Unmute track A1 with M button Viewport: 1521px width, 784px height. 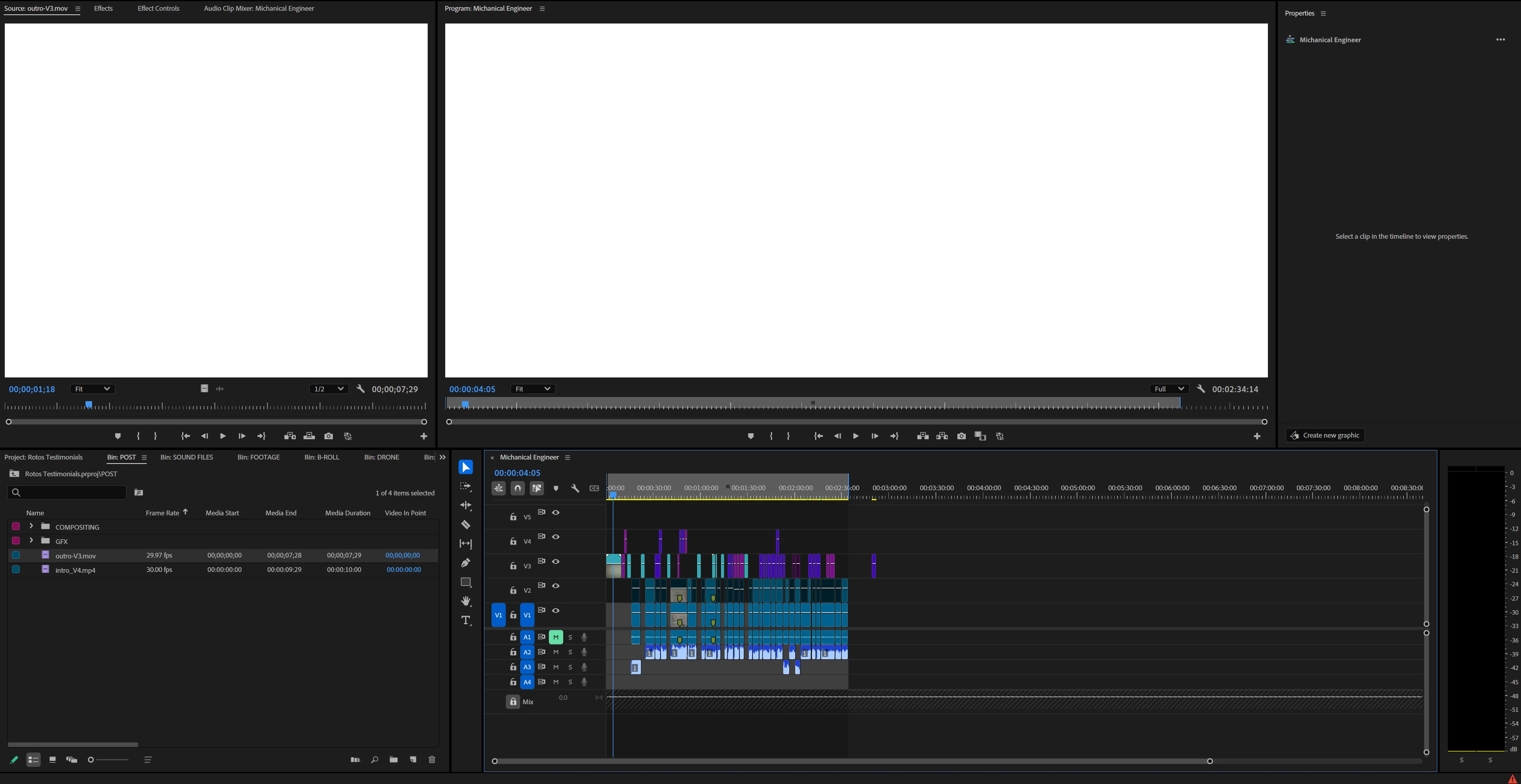point(556,637)
